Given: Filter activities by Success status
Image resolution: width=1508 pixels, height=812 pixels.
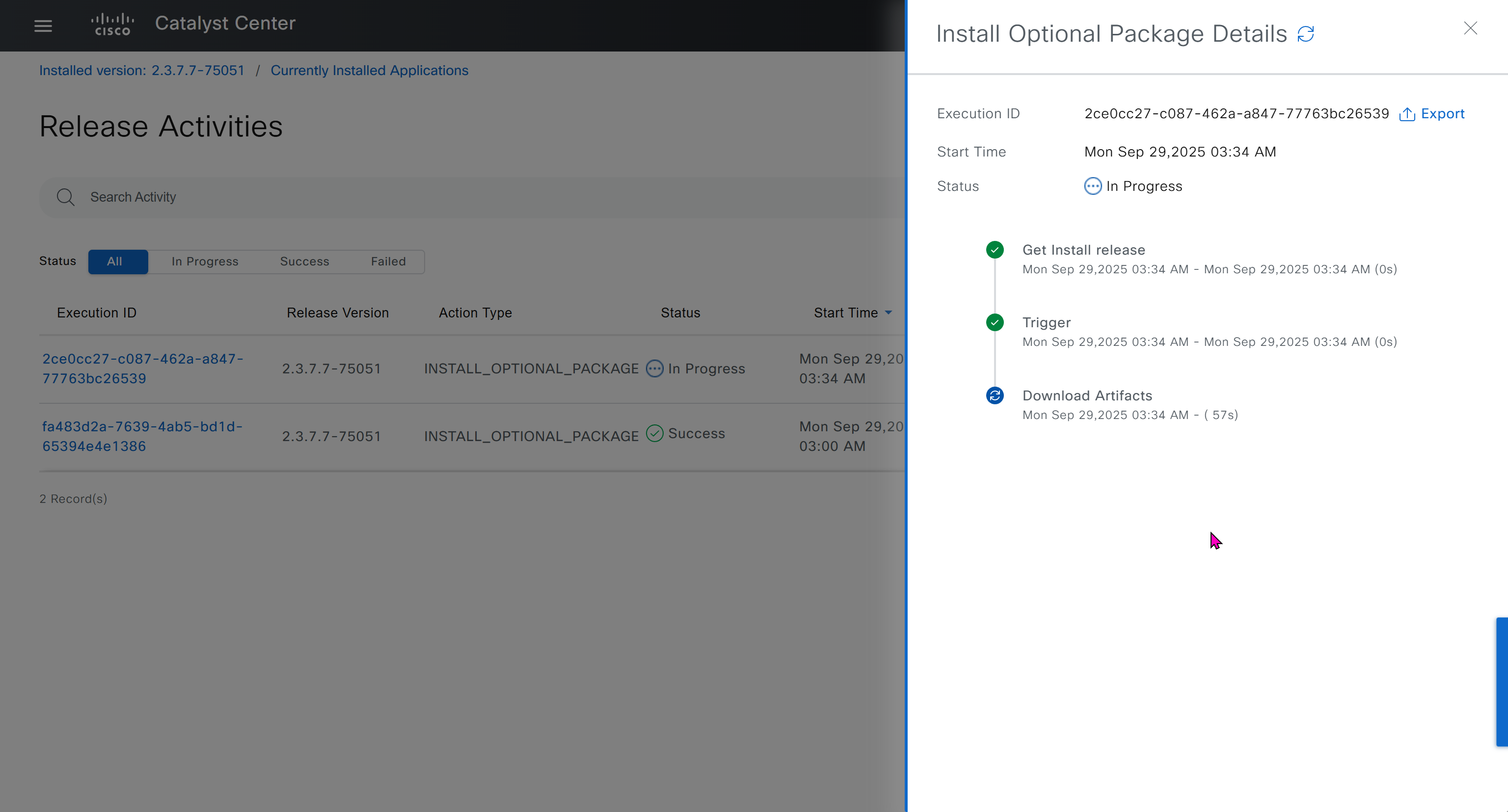Looking at the screenshot, I should click(304, 262).
